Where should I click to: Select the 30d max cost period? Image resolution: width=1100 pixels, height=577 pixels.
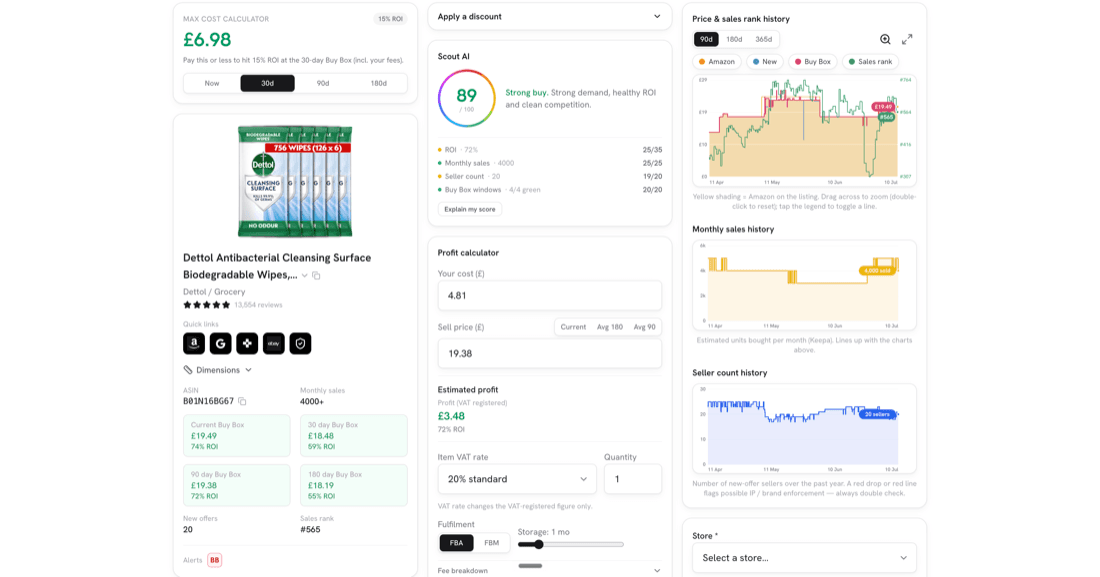point(267,84)
